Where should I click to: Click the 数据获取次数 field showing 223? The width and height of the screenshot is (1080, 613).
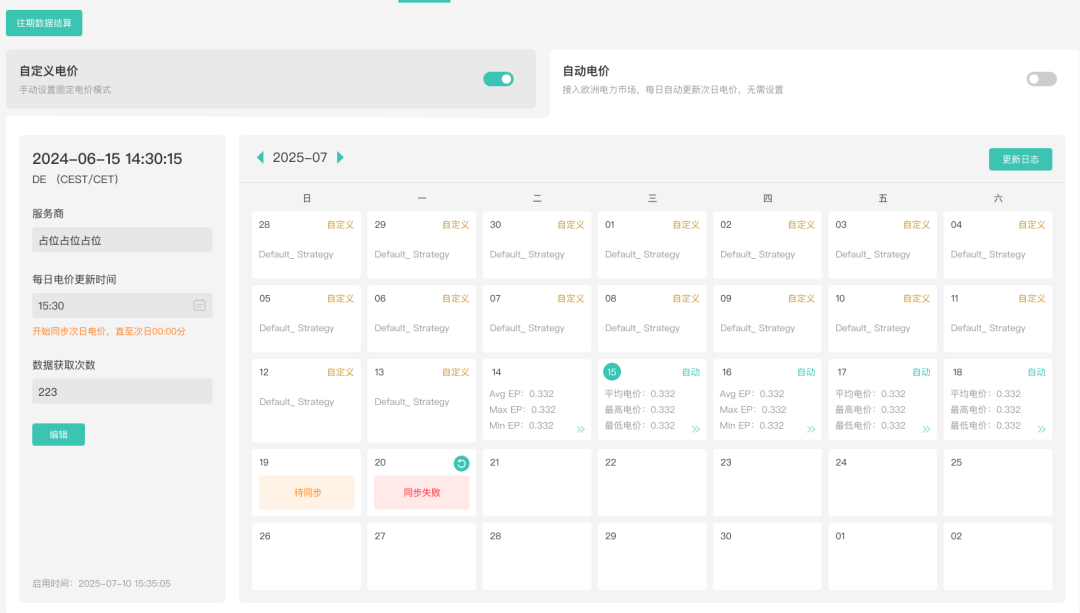coord(122,391)
